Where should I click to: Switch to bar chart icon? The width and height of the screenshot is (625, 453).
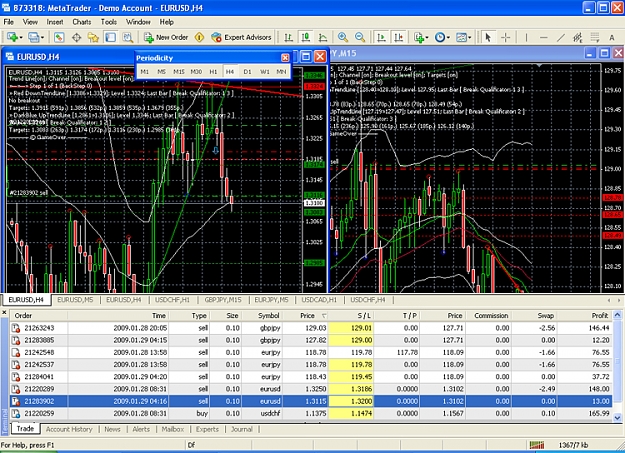tap(288, 37)
